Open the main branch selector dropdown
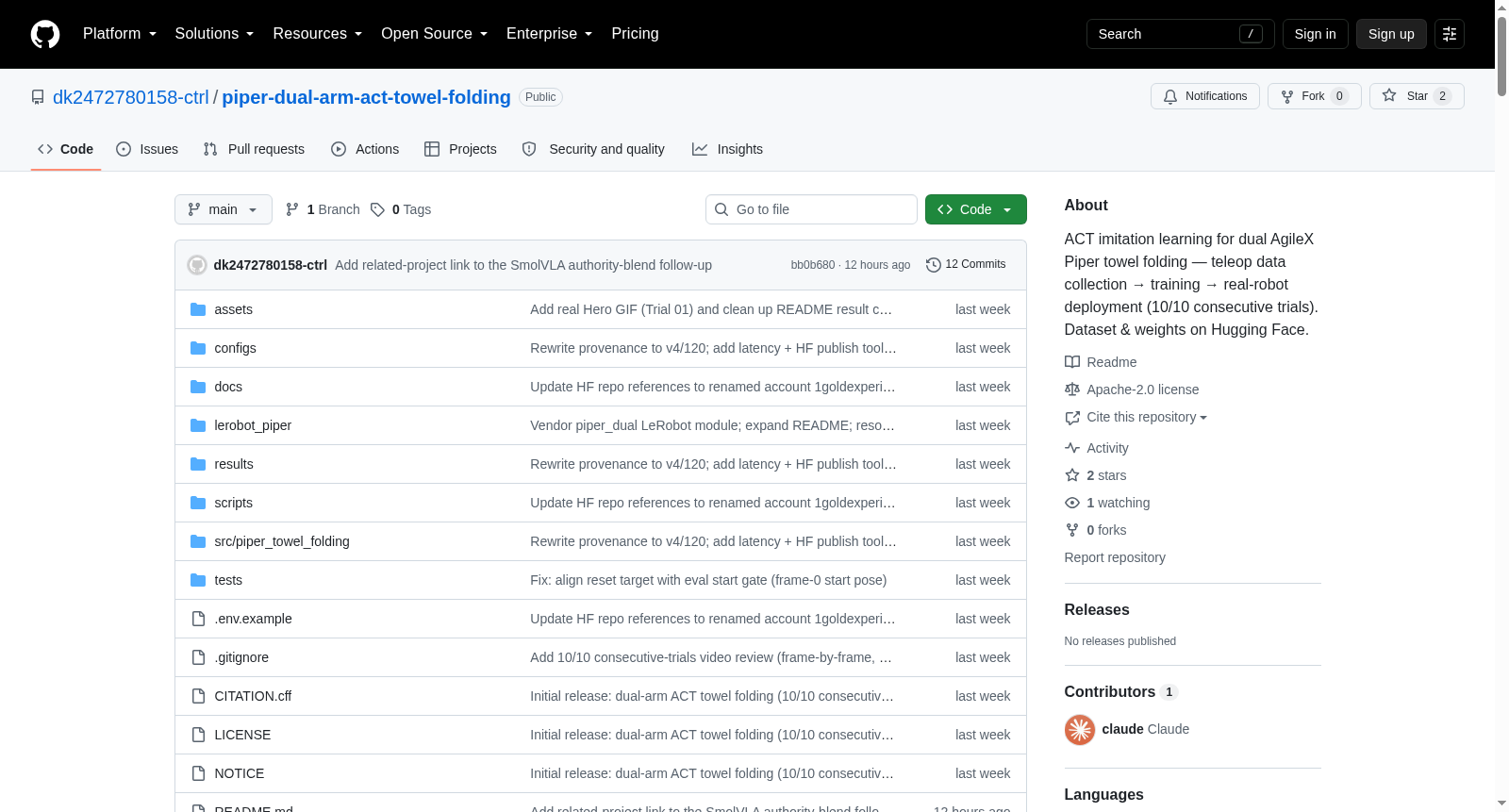The height and width of the screenshot is (812, 1509). [x=224, y=209]
